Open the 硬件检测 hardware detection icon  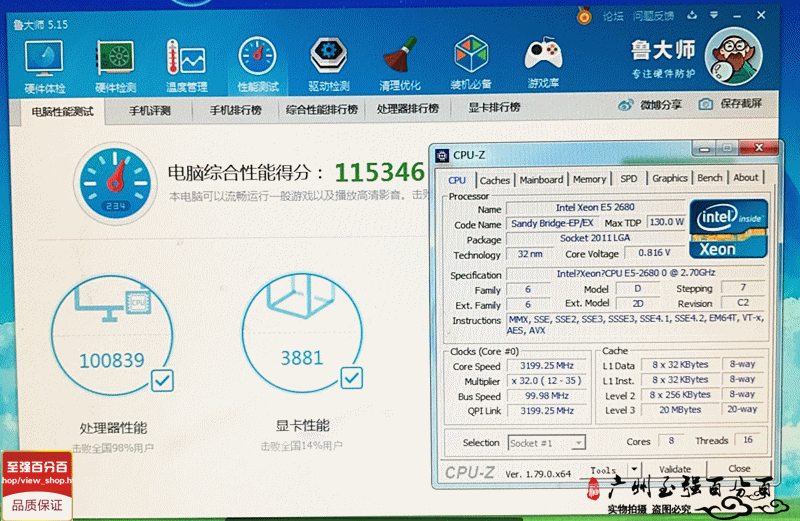[116, 66]
